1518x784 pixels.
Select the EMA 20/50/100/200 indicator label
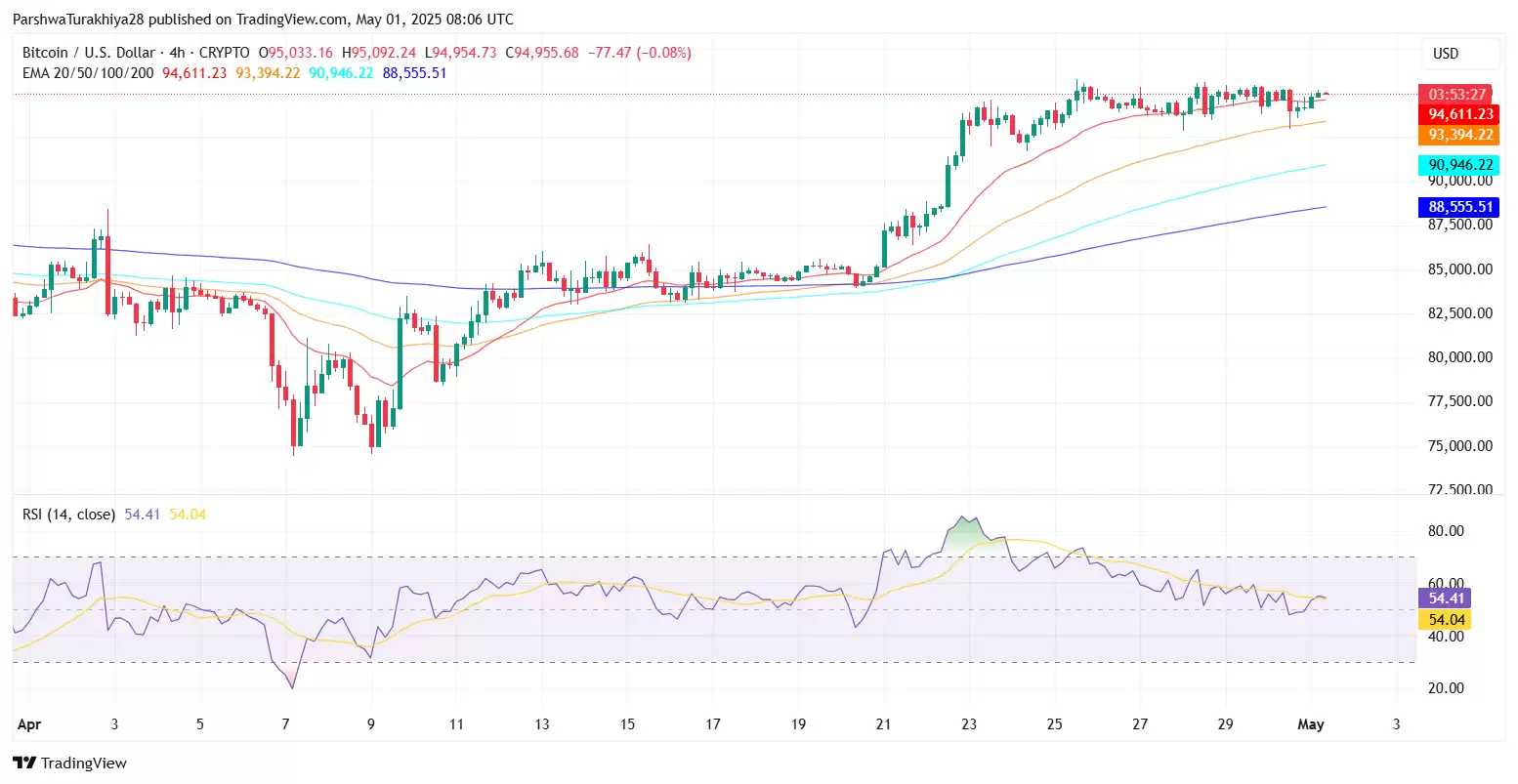coord(88,73)
